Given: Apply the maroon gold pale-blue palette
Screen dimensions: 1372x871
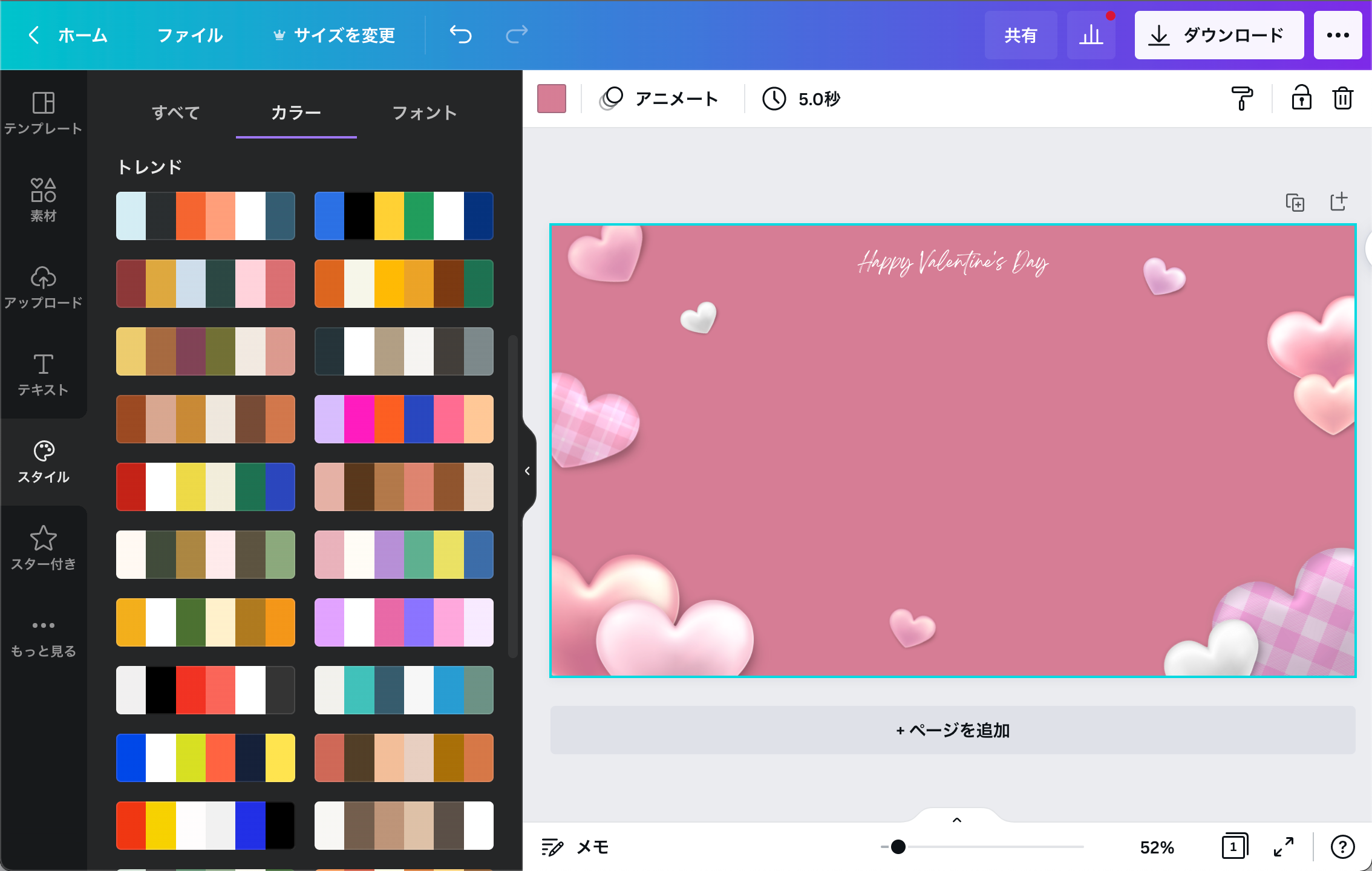Looking at the screenshot, I should coord(206,284).
